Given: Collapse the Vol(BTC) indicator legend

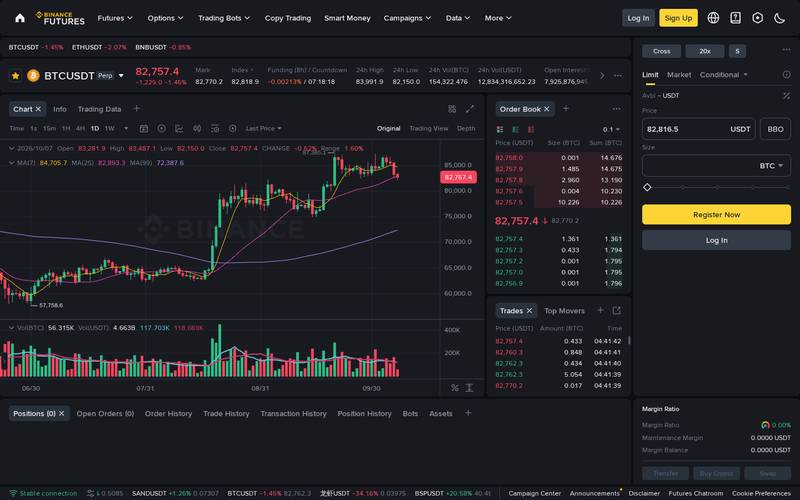Looking at the screenshot, I should coord(12,328).
